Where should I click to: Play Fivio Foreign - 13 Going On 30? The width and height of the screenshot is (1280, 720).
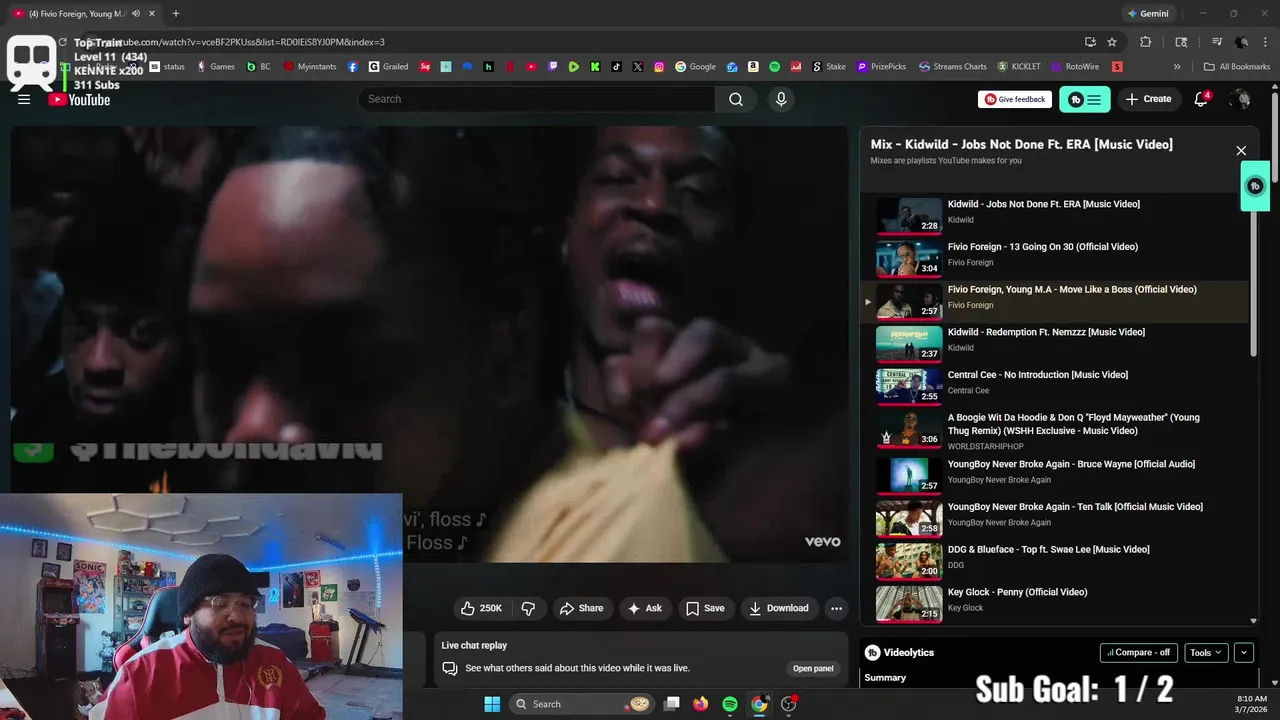pyautogui.click(x=909, y=258)
